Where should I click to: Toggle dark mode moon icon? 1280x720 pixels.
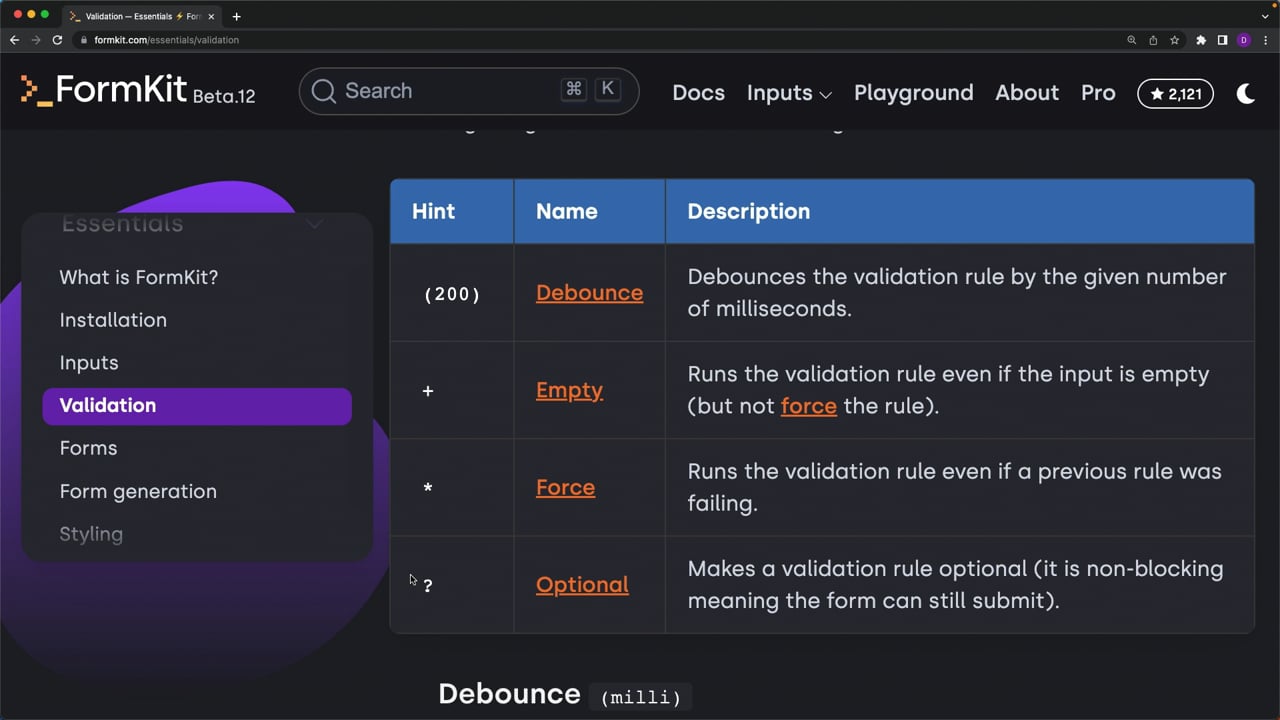1246,93
